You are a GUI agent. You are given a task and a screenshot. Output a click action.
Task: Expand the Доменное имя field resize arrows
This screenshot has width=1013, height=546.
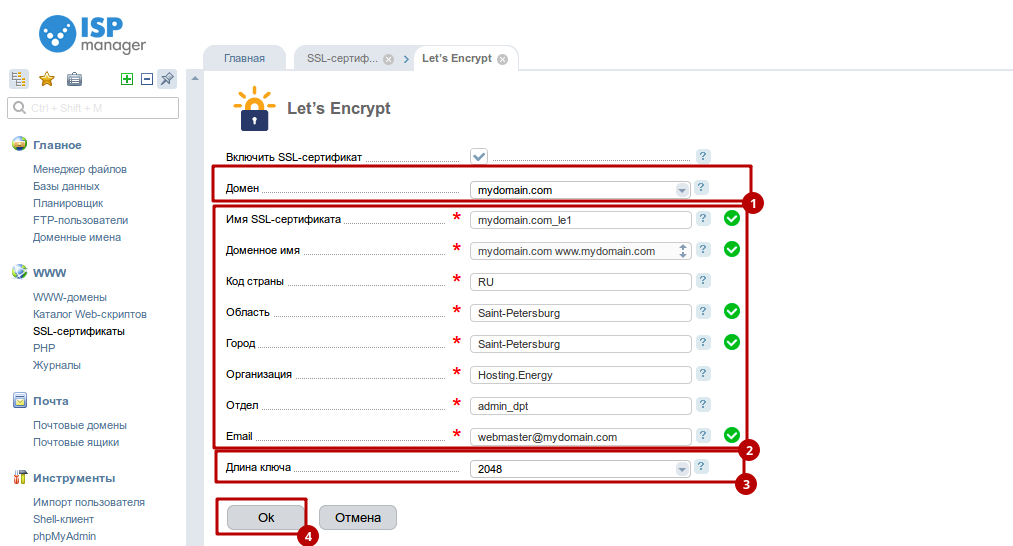point(683,251)
